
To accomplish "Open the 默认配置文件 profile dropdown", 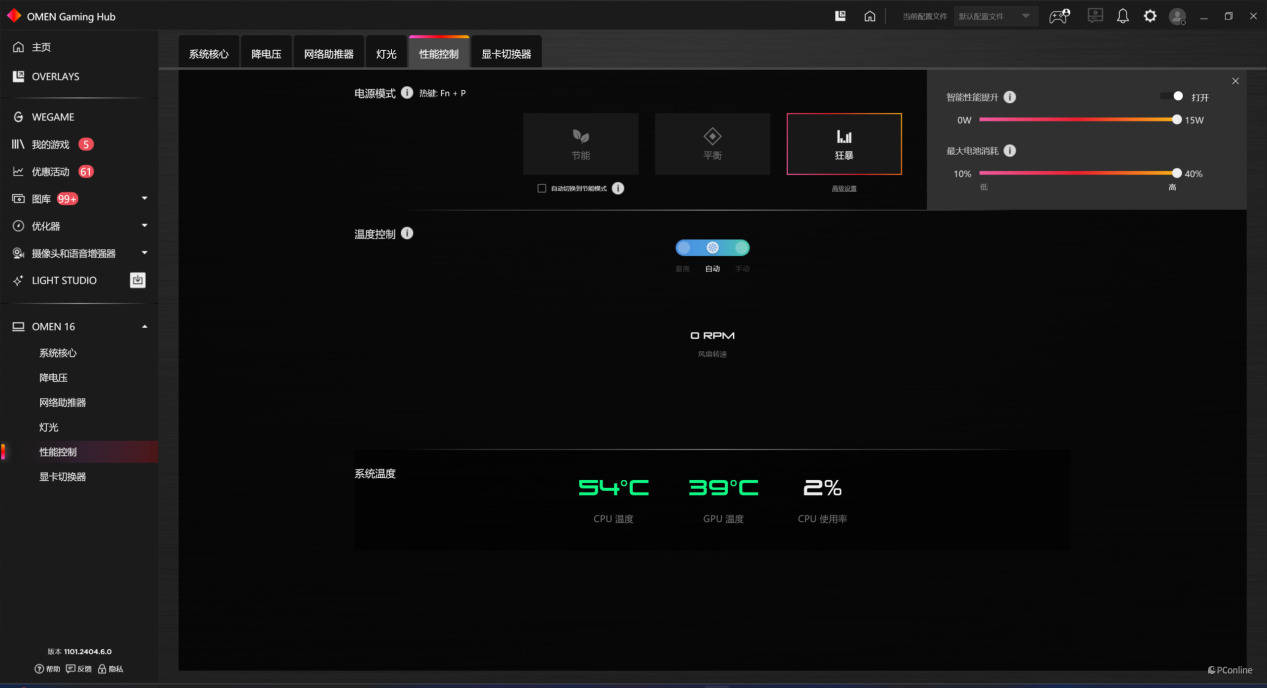I will pos(995,16).
